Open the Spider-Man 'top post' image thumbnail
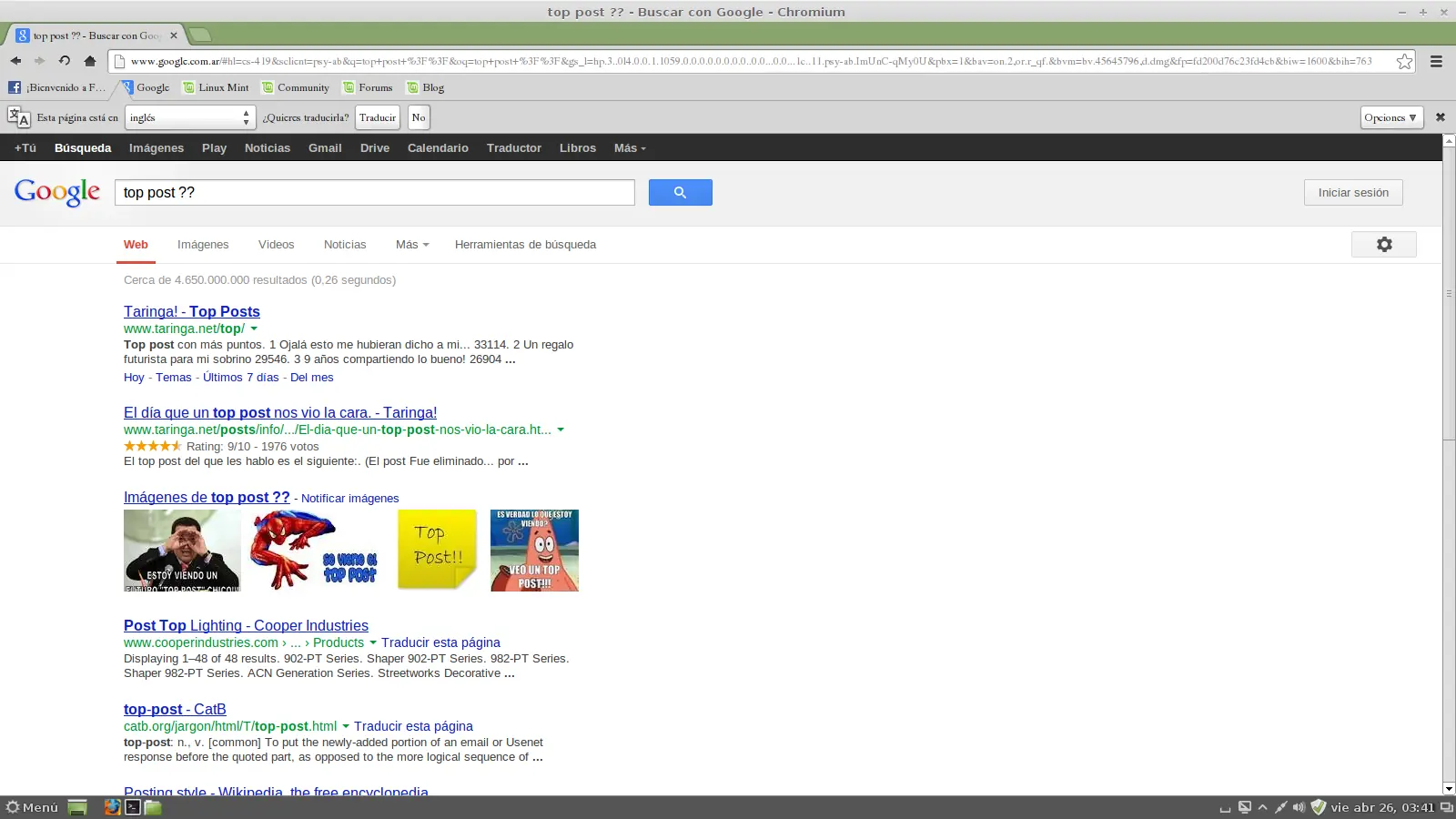 (x=314, y=551)
